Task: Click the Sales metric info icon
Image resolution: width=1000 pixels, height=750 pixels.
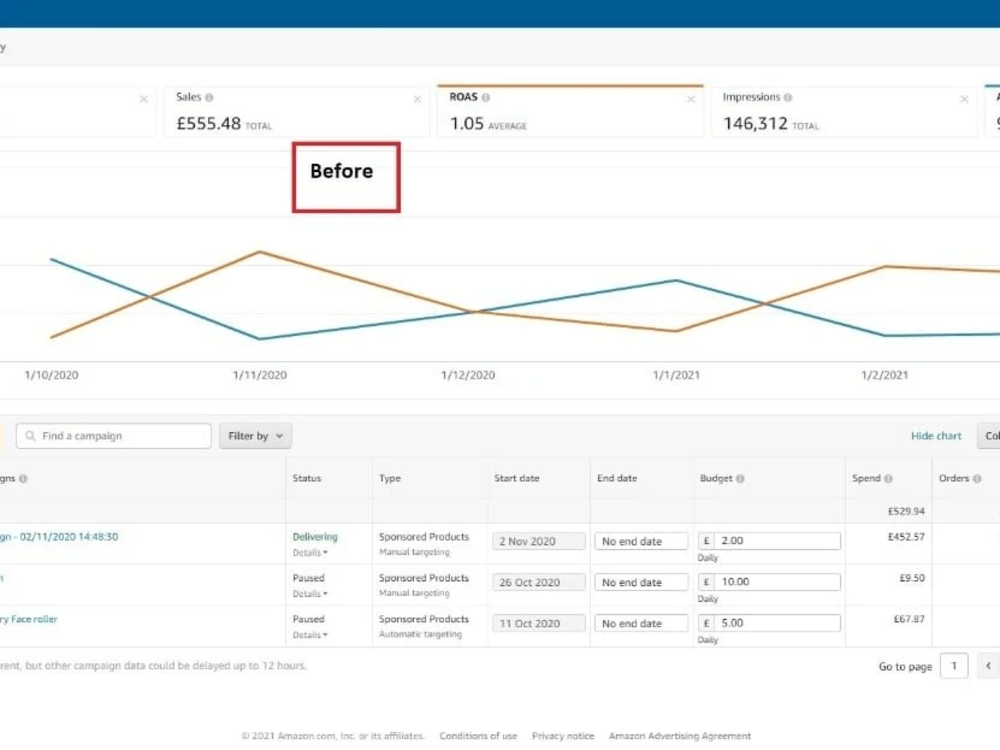Action: click(x=209, y=98)
